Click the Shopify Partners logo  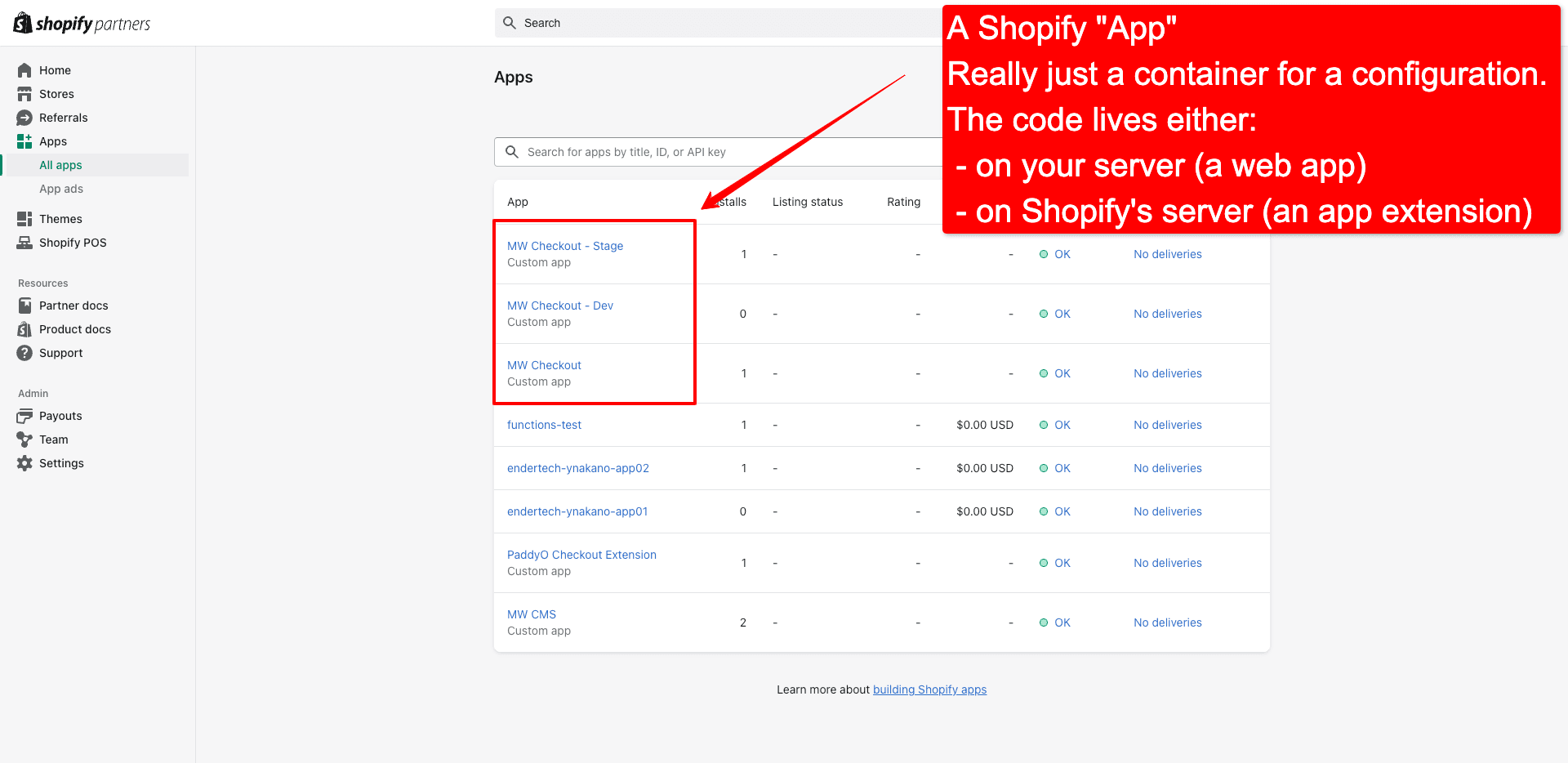point(82,24)
